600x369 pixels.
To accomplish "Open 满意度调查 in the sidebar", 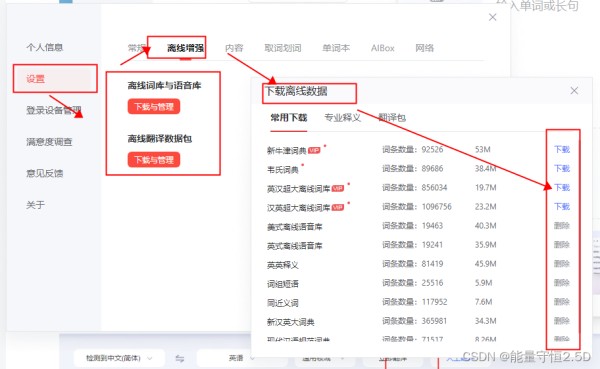I will pos(49,142).
